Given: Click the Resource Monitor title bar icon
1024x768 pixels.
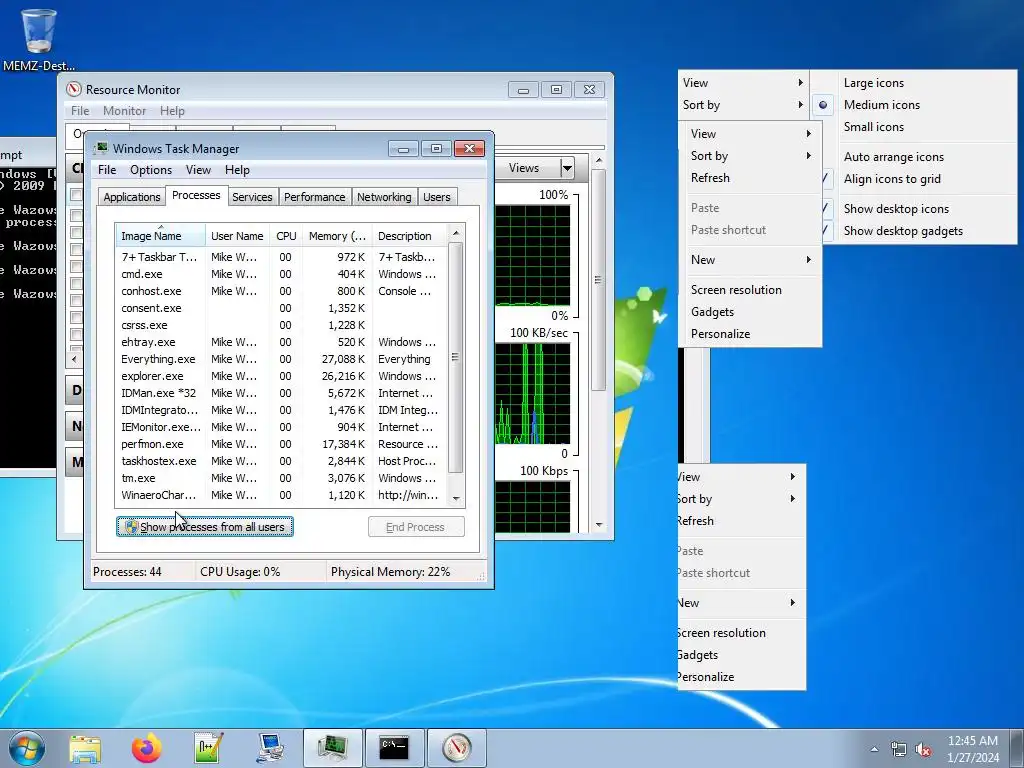Looking at the screenshot, I should [74, 89].
